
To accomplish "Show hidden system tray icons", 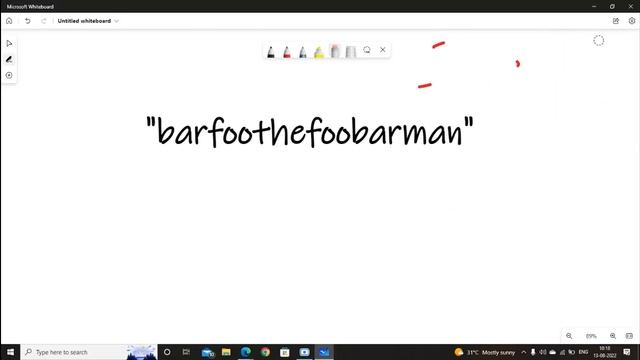I will click(x=524, y=352).
